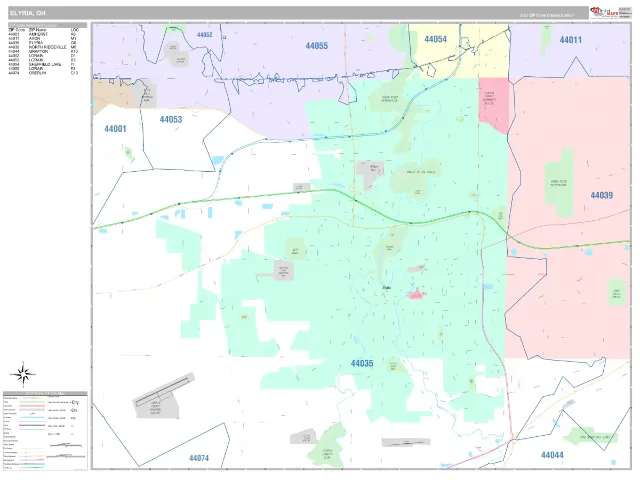The height and width of the screenshot is (480, 640).
Task: Click the ZIP Code column header in index
Action: [x=17, y=30]
